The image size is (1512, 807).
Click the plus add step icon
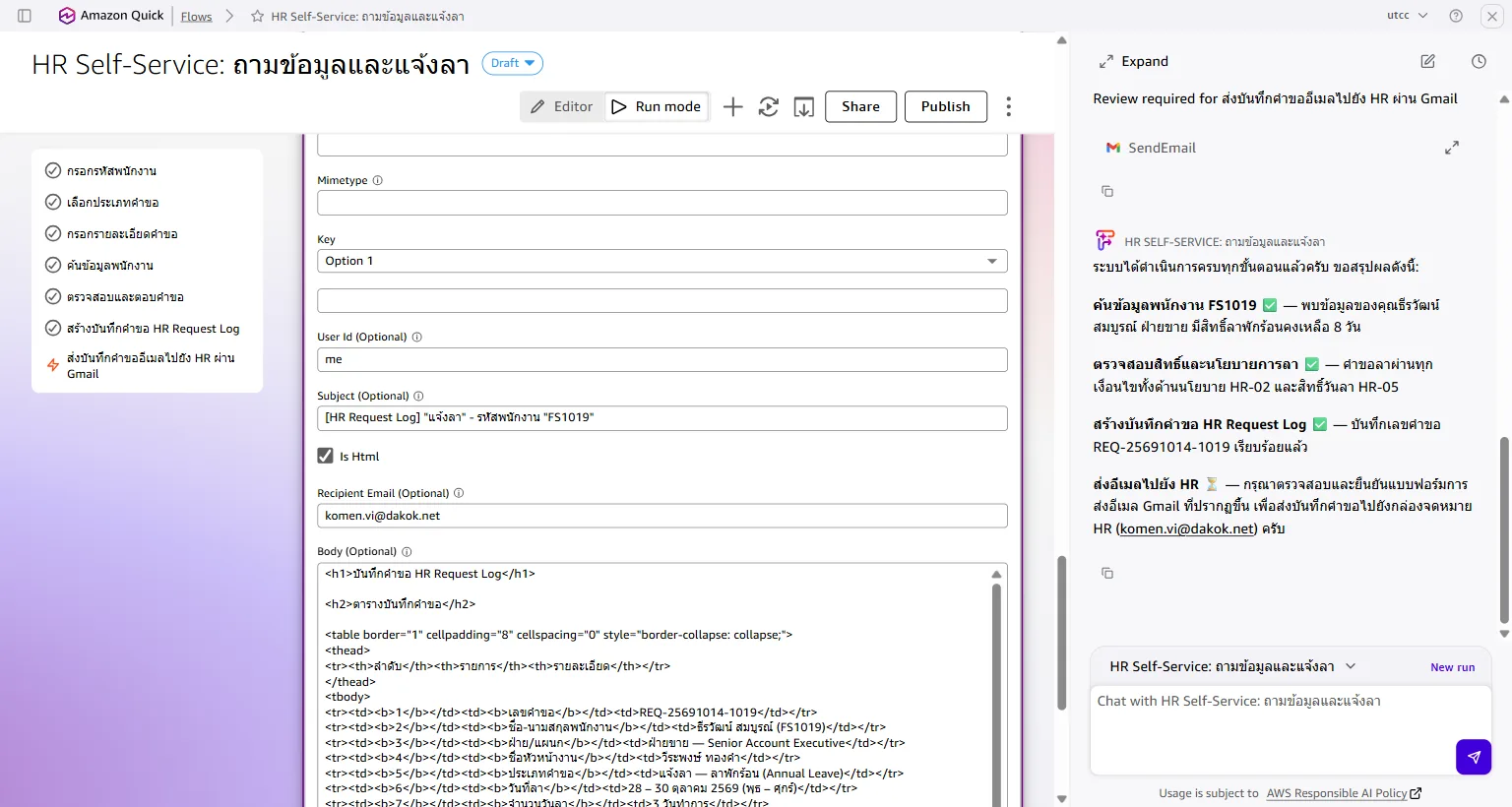click(732, 106)
